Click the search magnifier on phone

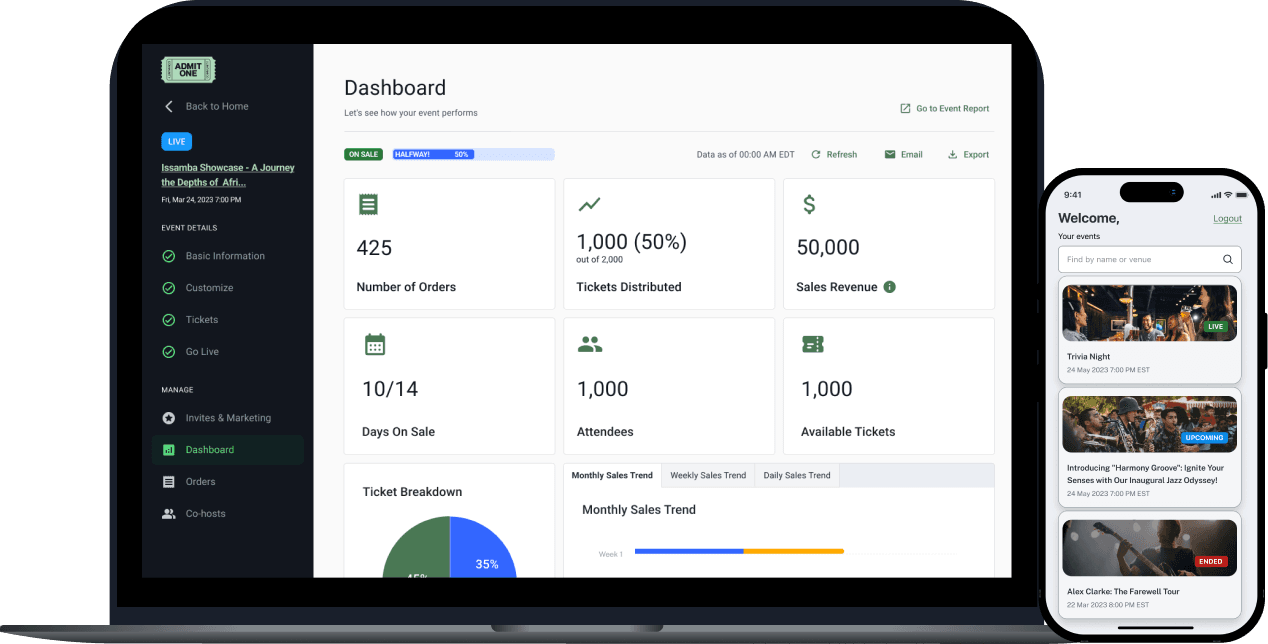point(1228,259)
